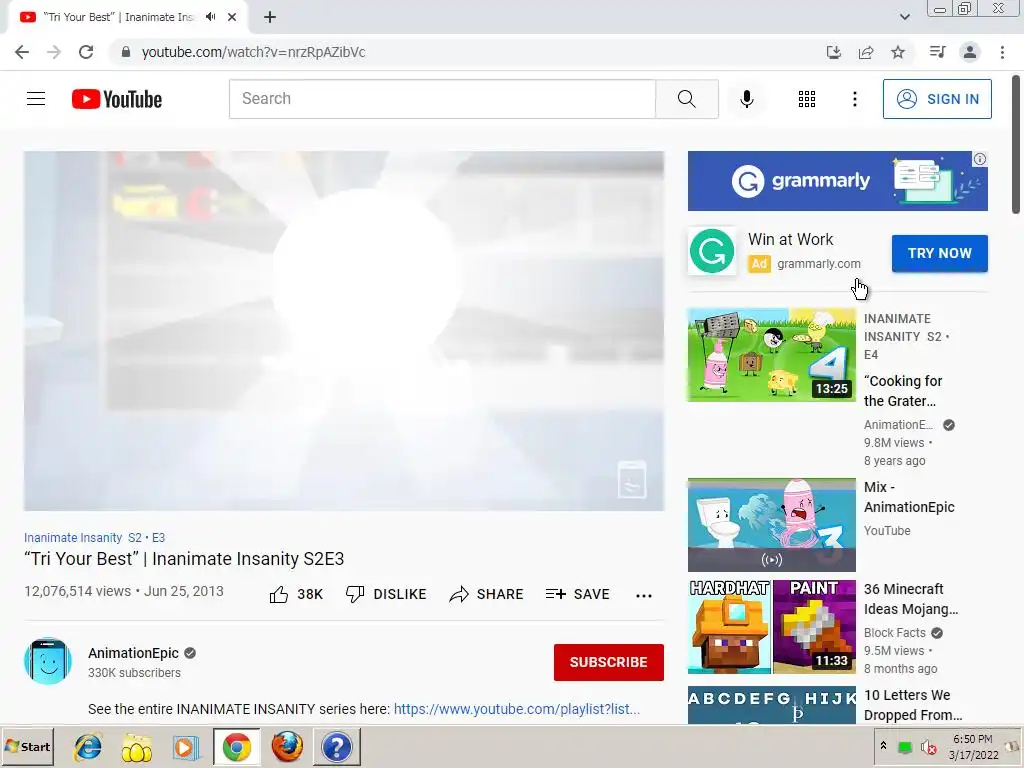Viewport: 1024px width, 768px height.
Task: Install app via download icon in address bar
Action: point(833,52)
